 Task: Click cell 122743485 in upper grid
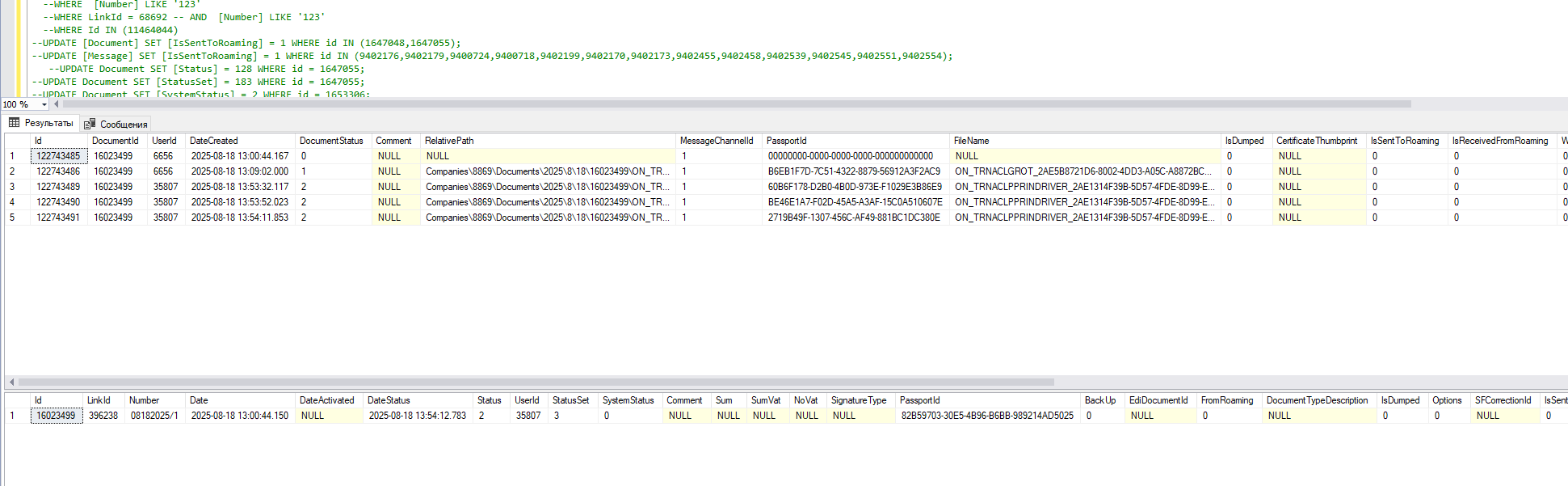59,156
